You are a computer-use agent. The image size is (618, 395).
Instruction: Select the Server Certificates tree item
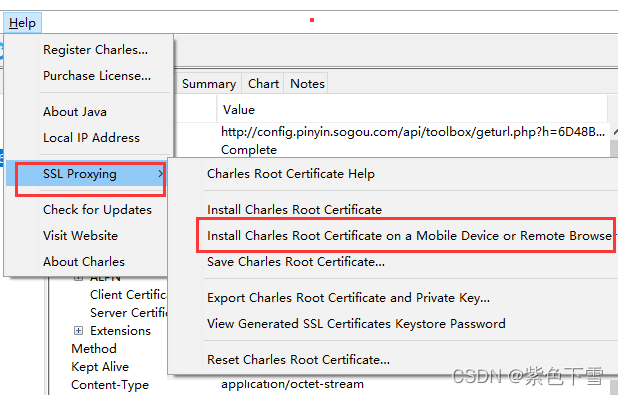coord(128,313)
